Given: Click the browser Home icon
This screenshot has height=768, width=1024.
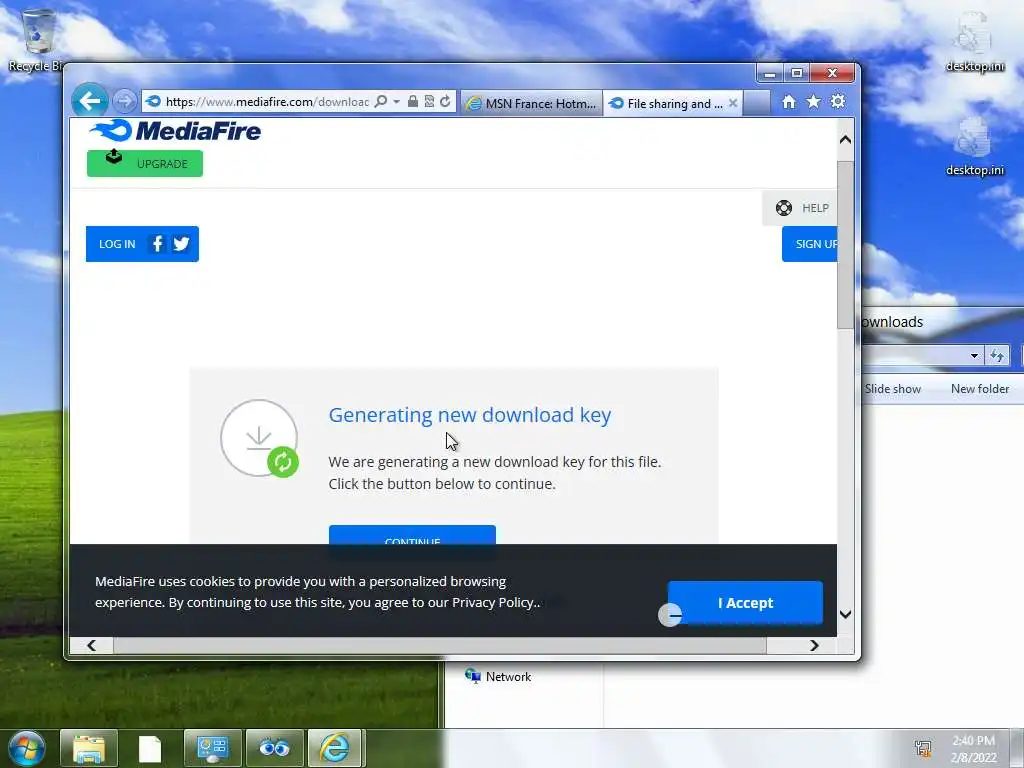Looking at the screenshot, I should (x=789, y=102).
